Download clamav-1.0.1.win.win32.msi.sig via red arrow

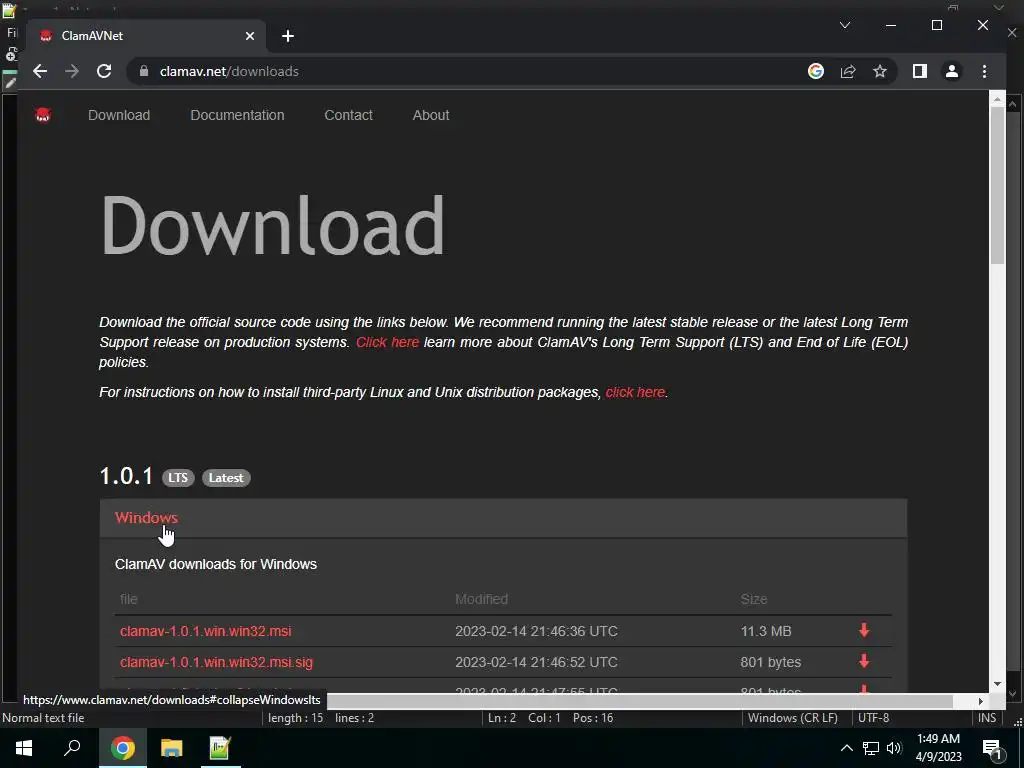point(864,661)
